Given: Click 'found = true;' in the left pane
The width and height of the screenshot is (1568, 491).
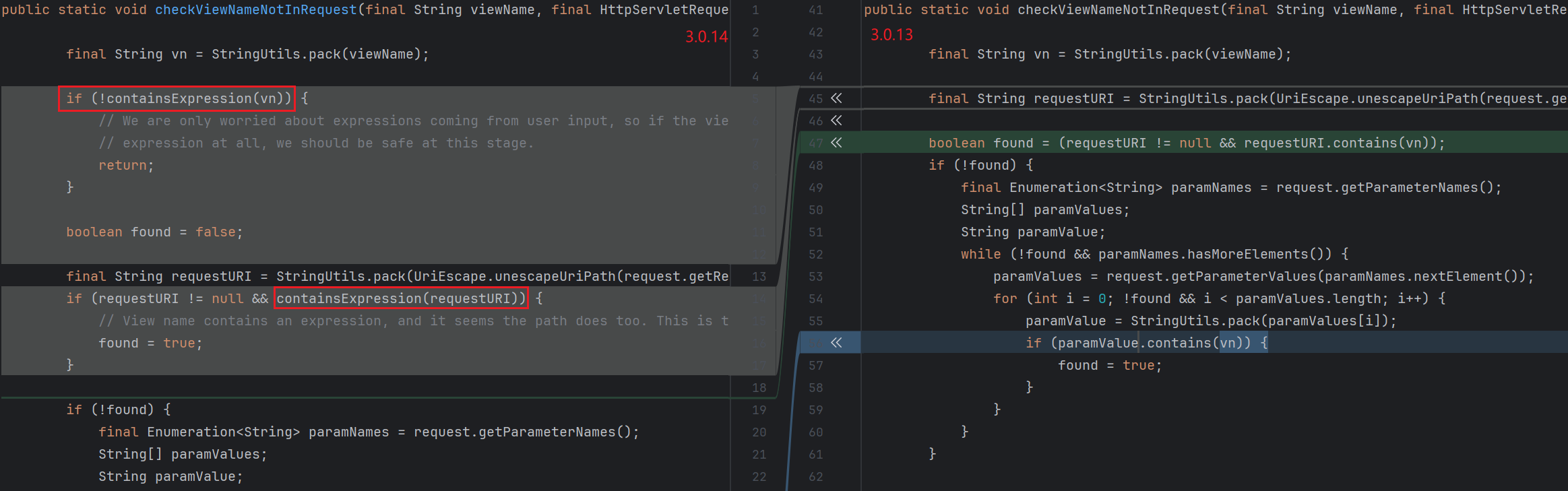Looking at the screenshot, I should pos(150,343).
